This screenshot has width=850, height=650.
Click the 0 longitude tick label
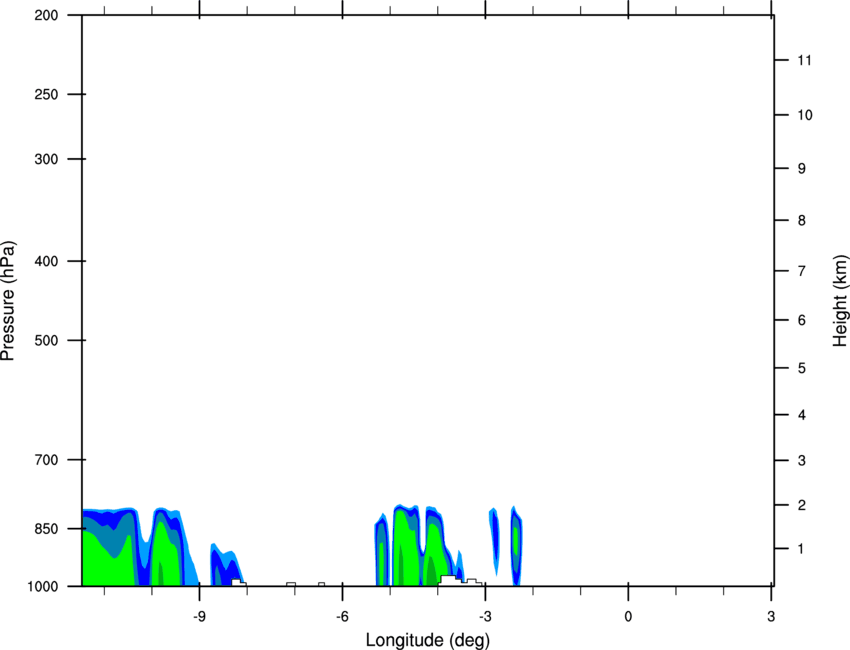628,616
